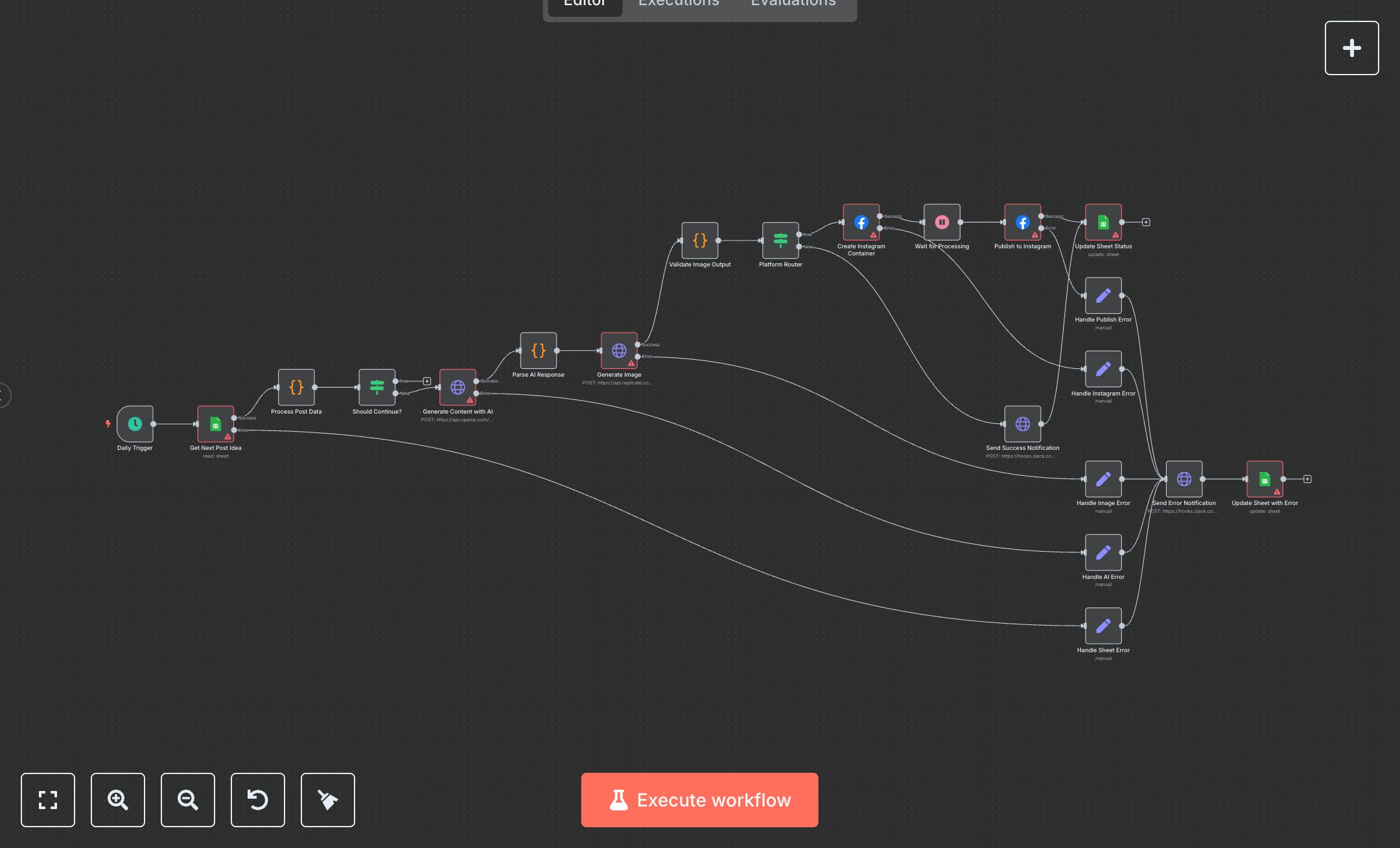Undo the last workflow change
1400x848 pixels.
click(257, 800)
